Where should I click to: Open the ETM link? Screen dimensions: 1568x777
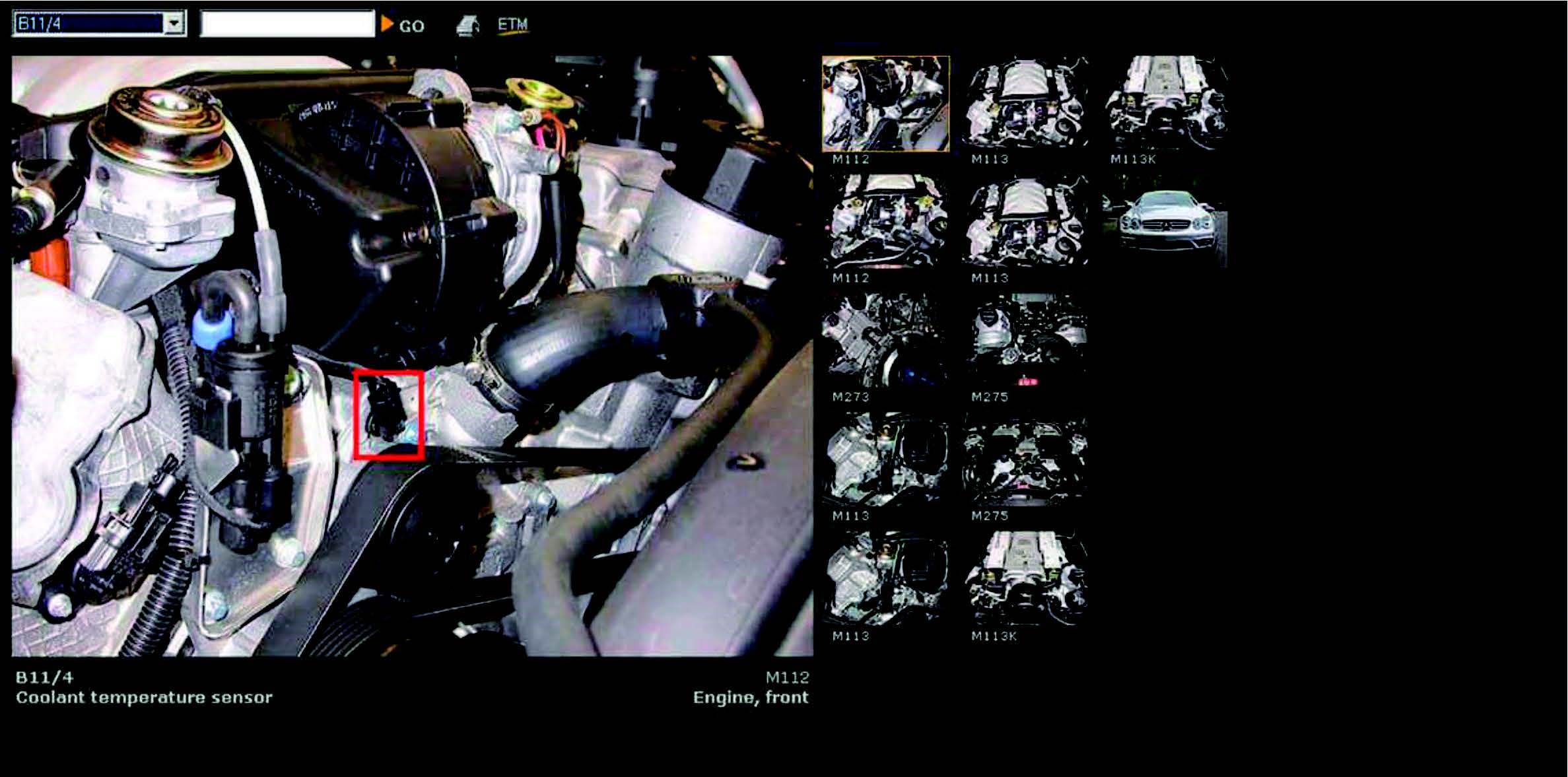(x=512, y=24)
